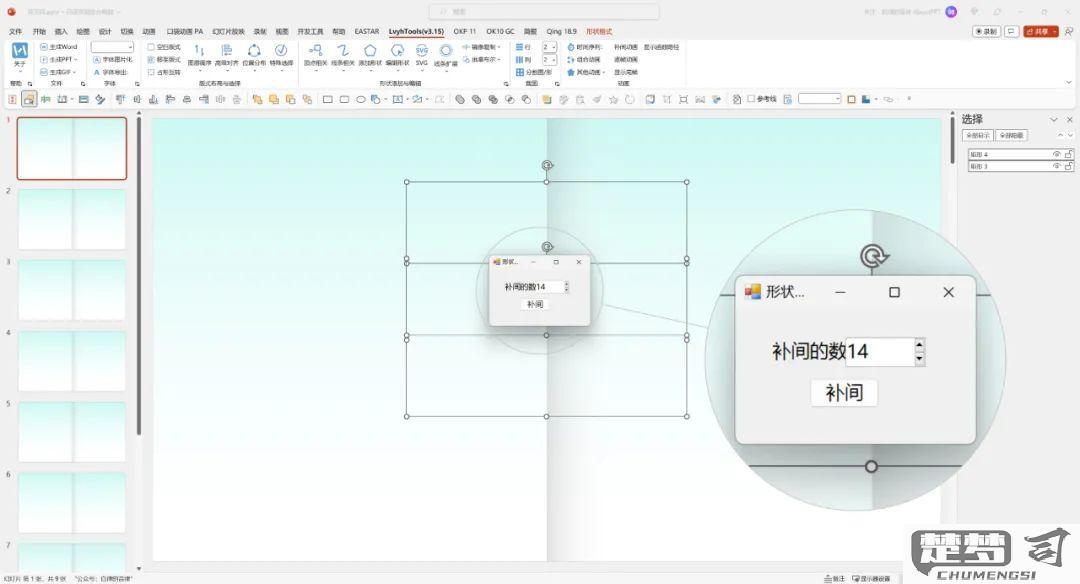Select the slide 2 thumbnail
The width and height of the screenshot is (1080, 584).
(72, 219)
